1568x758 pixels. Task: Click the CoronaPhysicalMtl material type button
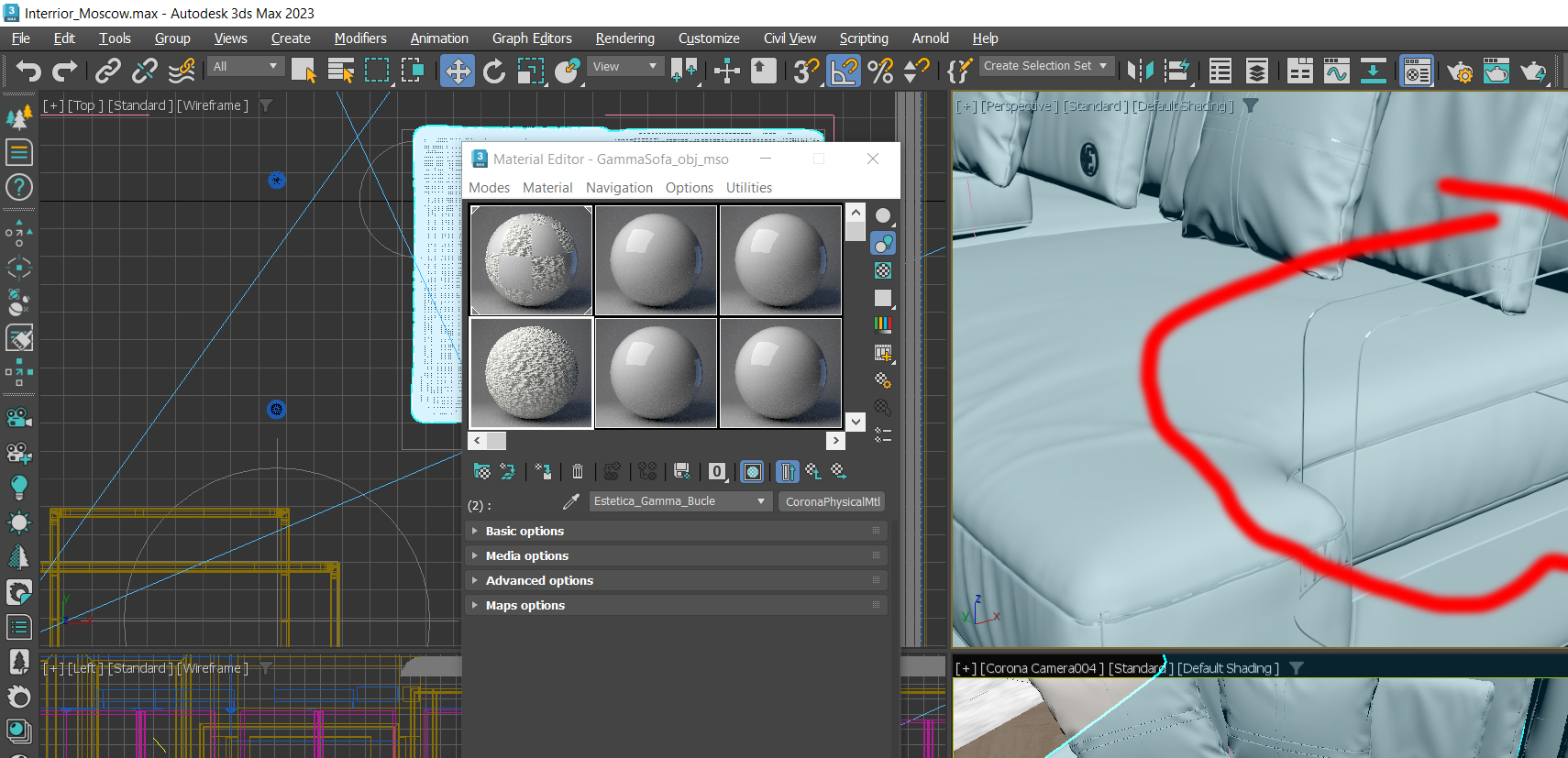pos(832,501)
